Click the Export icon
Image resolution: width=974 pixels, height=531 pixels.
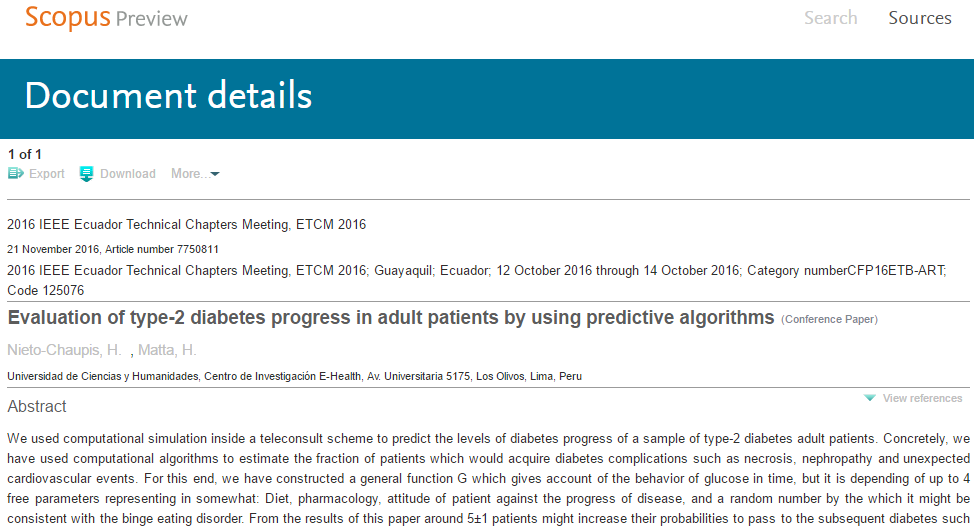pyautogui.click(x=16, y=174)
